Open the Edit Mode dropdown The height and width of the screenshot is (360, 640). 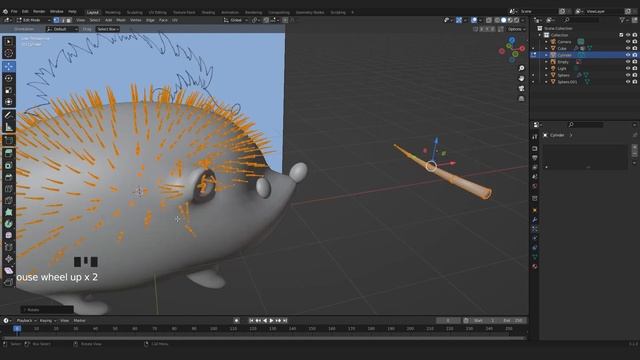coord(33,20)
